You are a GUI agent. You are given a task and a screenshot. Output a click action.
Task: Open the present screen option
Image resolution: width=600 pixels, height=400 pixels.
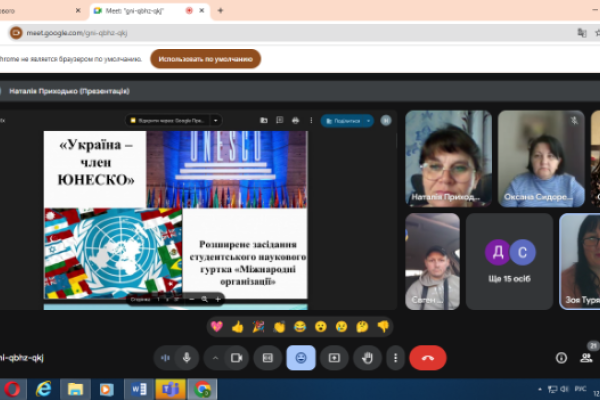pos(334,357)
